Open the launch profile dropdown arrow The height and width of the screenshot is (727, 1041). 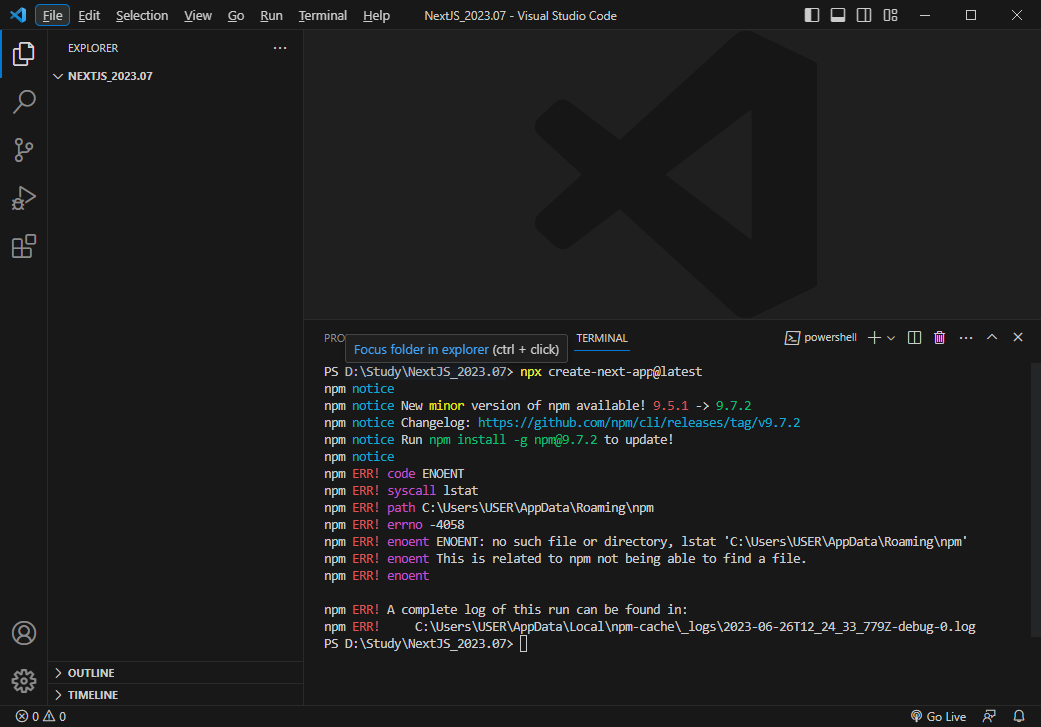click(x=891, y=338)
